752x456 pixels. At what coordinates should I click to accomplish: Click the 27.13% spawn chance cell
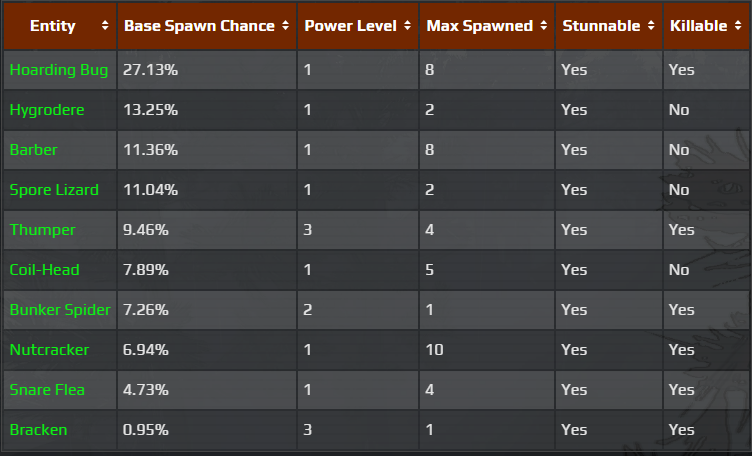(x=150, y=70)
